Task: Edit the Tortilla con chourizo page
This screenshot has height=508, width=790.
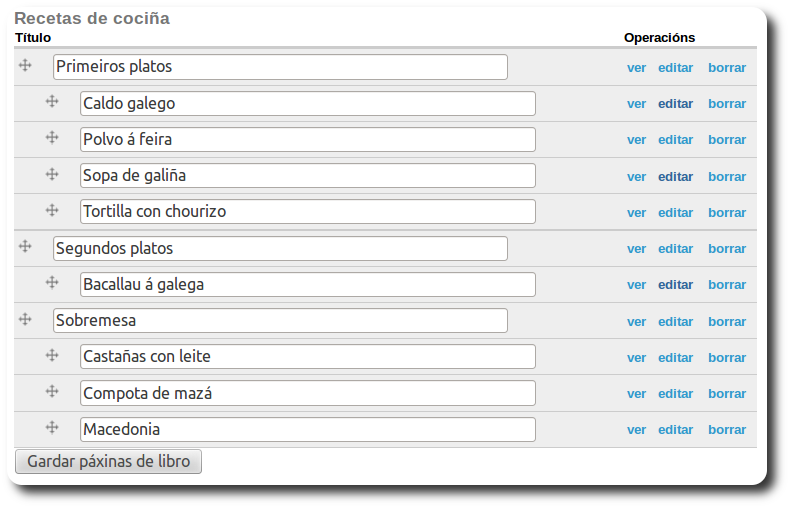Action: pos(675,213)
